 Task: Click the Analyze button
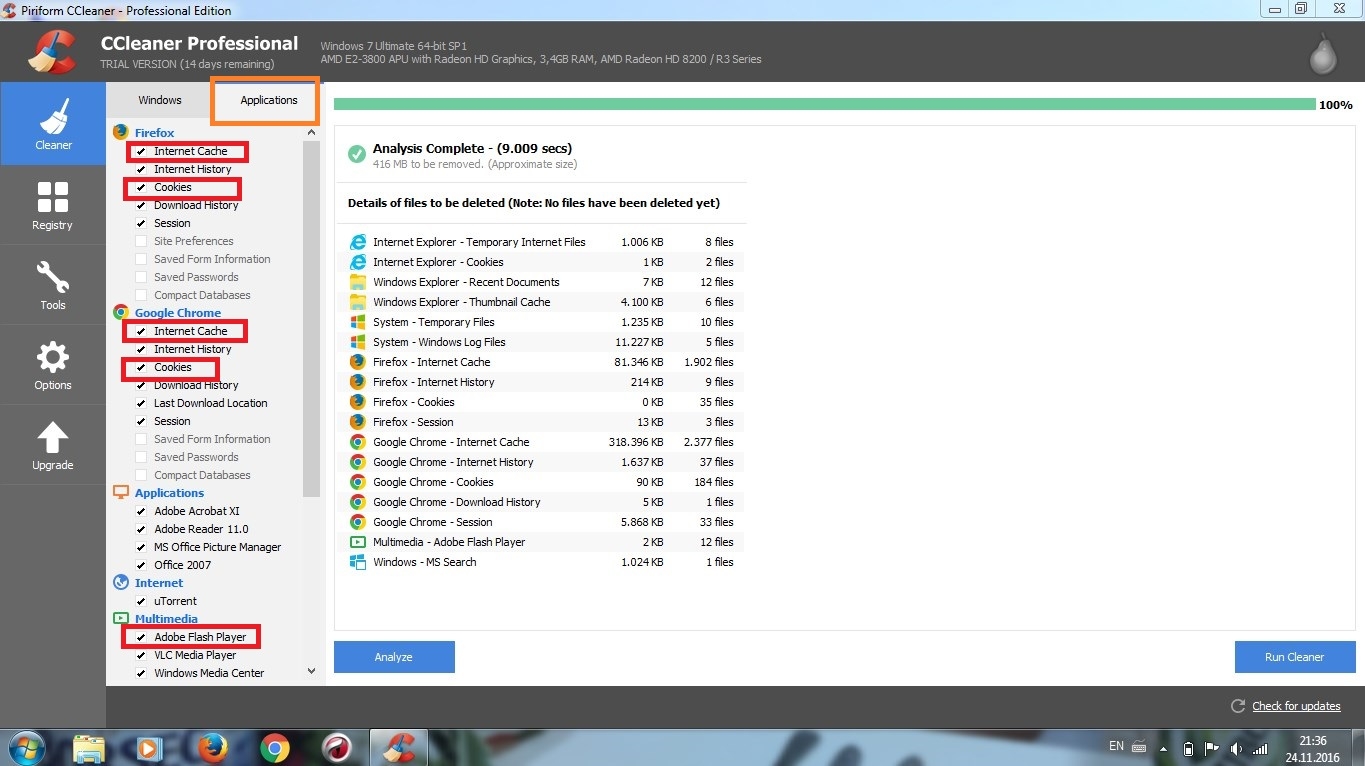click(x=394, y=657)
